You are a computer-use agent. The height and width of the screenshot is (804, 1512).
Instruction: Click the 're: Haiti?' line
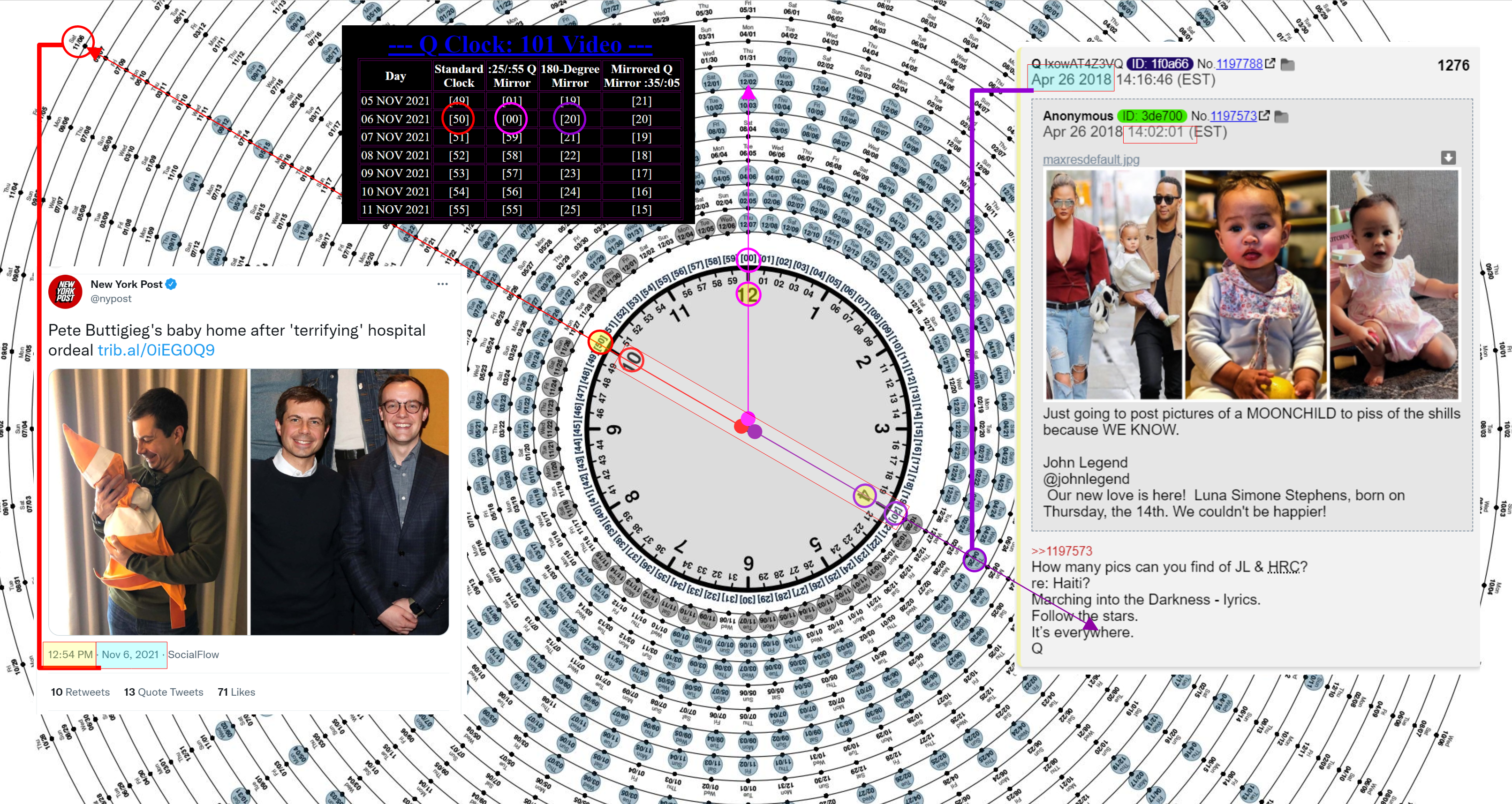1061,583
